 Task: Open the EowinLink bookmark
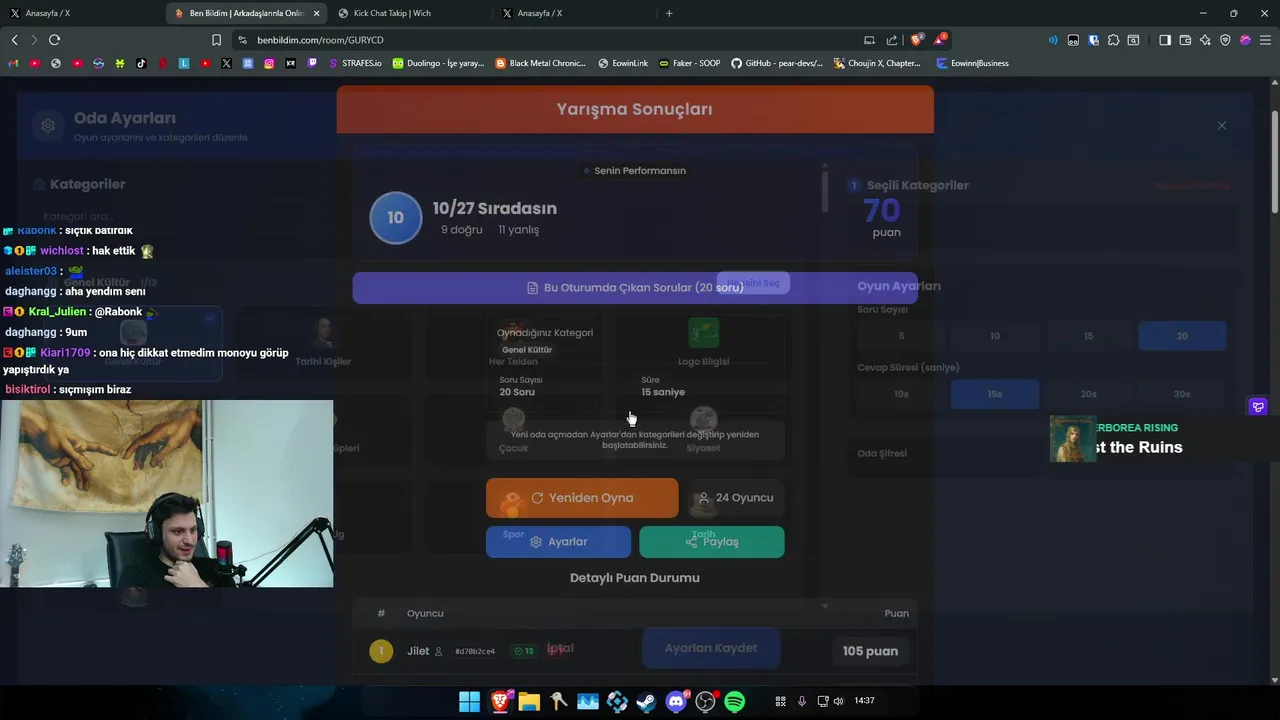pyautogui.click(x=623, y=63)
